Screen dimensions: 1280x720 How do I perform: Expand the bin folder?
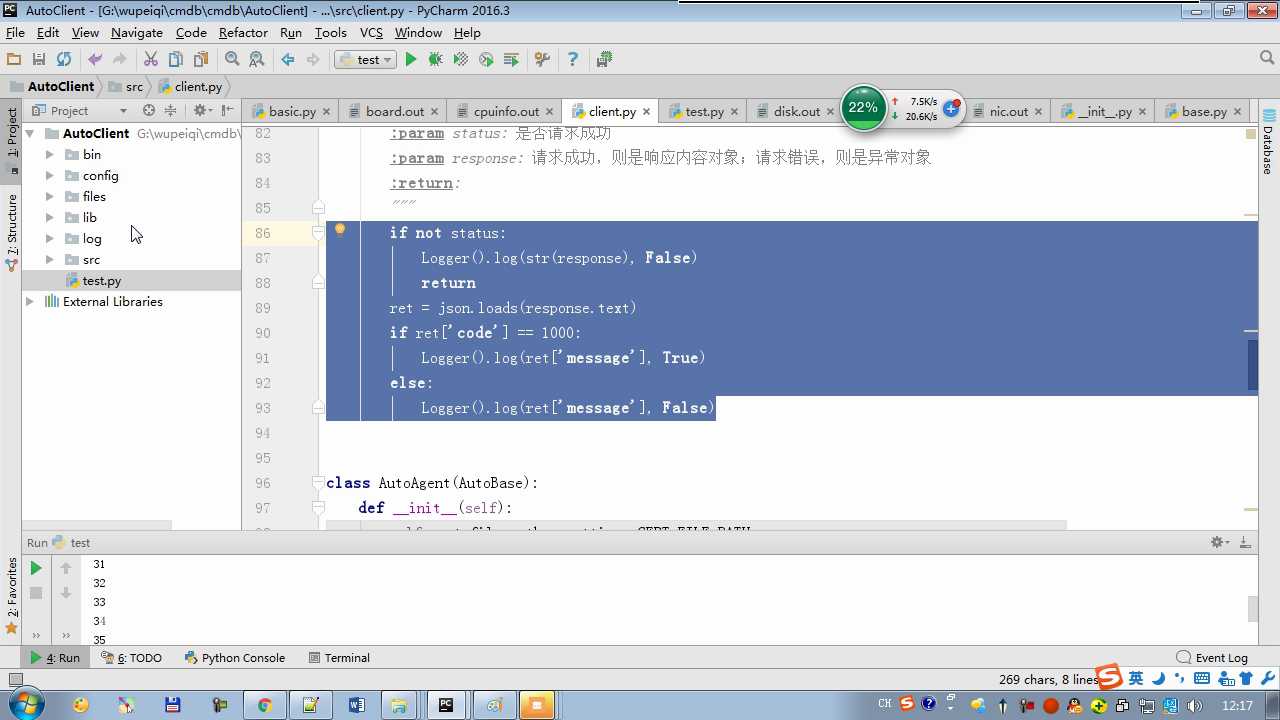50,154
